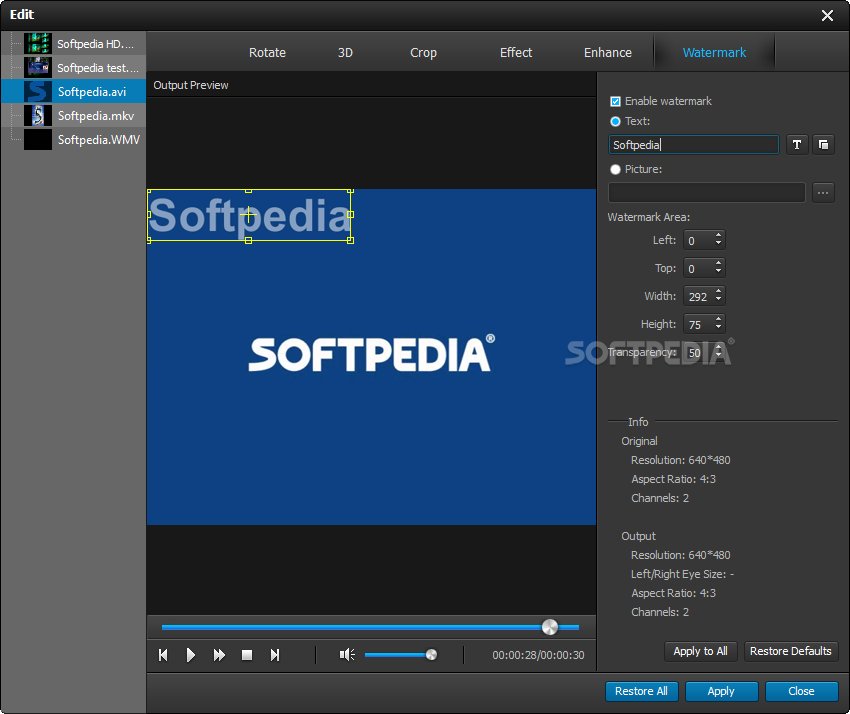Viewport: 850px width, 714px height.
Task: Stop video playback
Action: [x=247, y=655]
